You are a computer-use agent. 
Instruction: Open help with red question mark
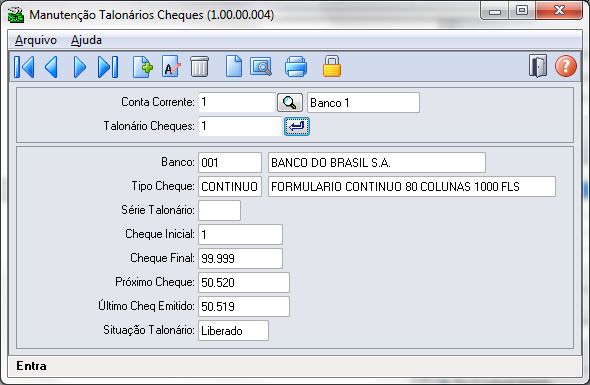pos(566,66)
